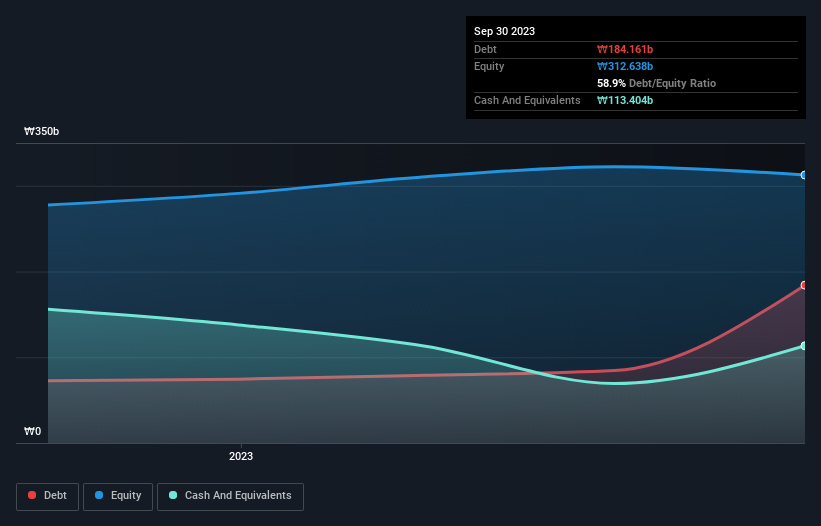Click the Sep 30 2023 tooltip date
This screenshot has width=821, height=526.
point(504,31)
